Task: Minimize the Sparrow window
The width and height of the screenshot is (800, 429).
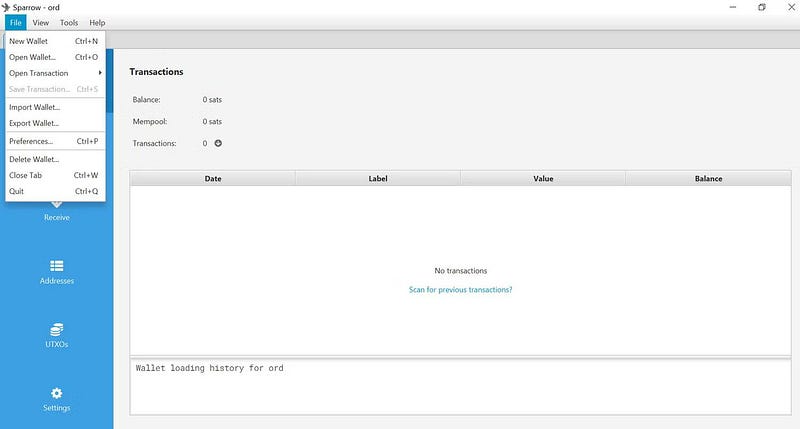Action: (733, 7)
